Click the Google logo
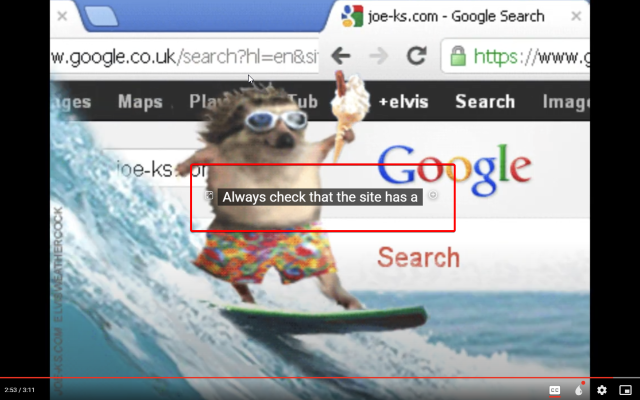The image size is (640, 400). [454, 170]
